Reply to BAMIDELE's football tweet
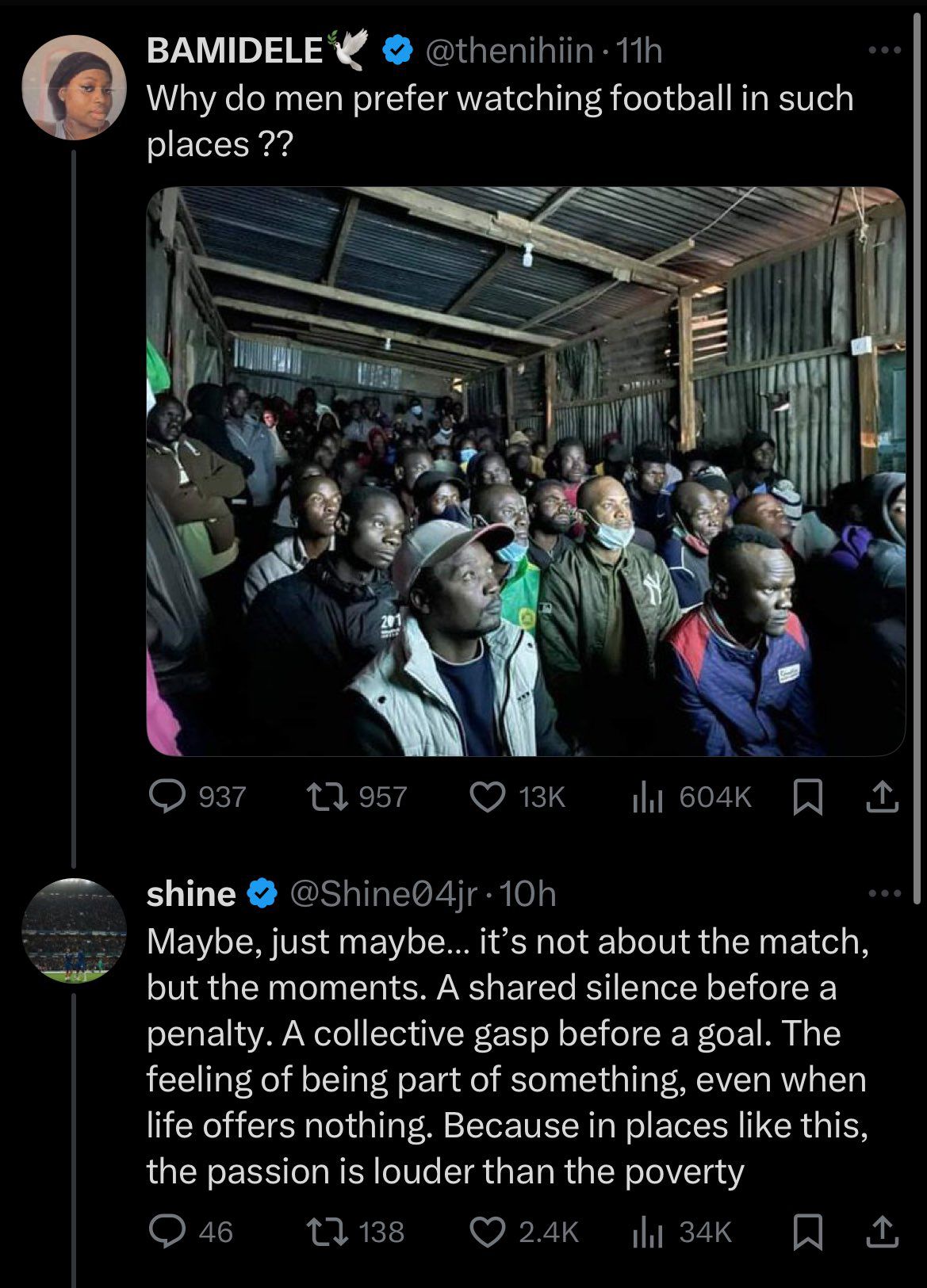Viewport: 927px width, 1288px height. tap(167, 797)
